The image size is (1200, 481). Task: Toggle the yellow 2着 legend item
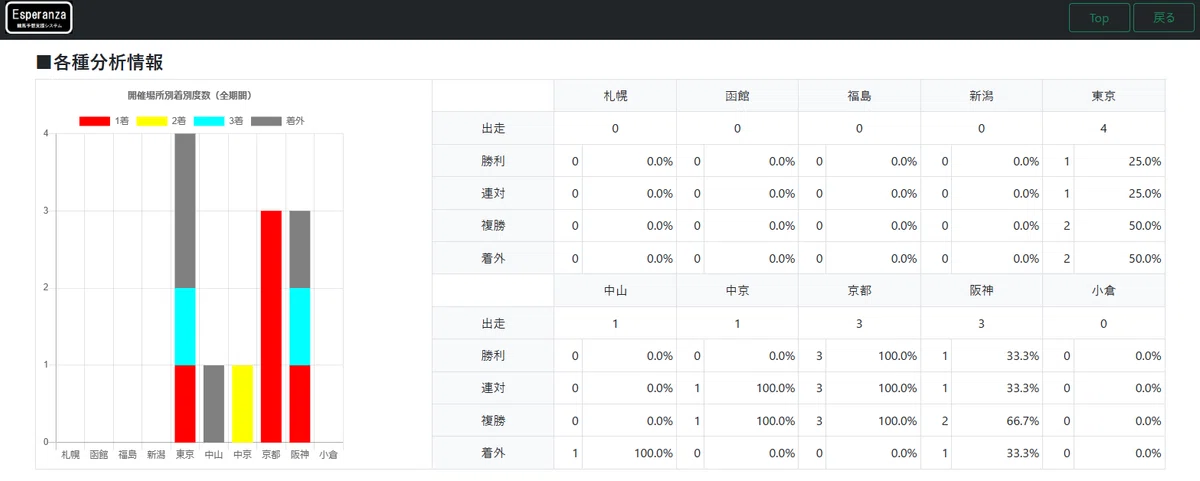click(161, 120)
